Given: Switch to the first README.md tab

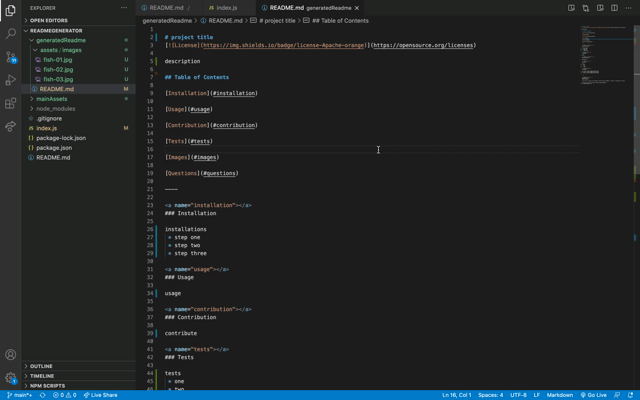Looking at the screenshot, I should pyautogui.click(x=166, y=7).
